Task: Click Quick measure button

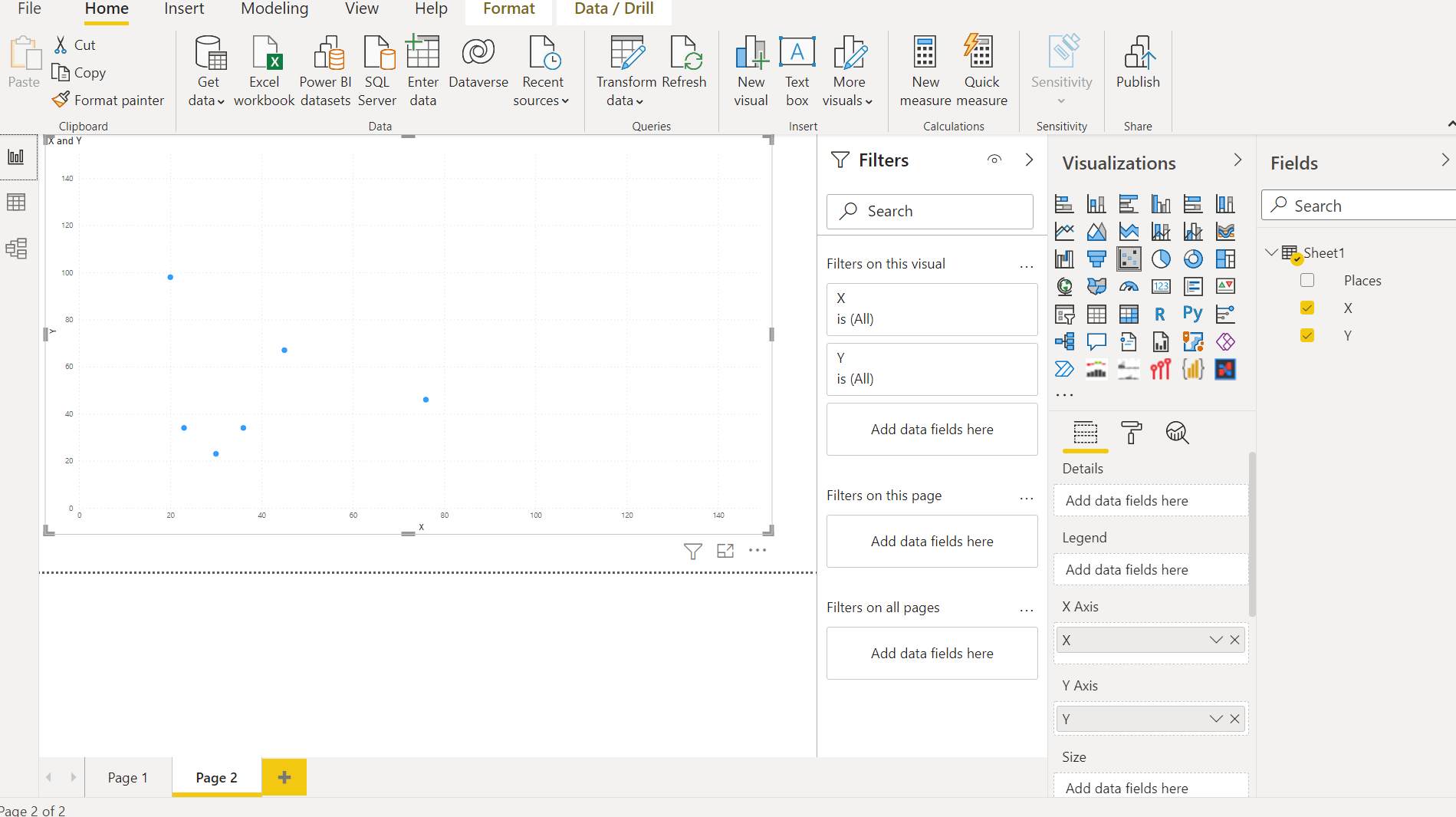Action: click(x=981, y=71)
